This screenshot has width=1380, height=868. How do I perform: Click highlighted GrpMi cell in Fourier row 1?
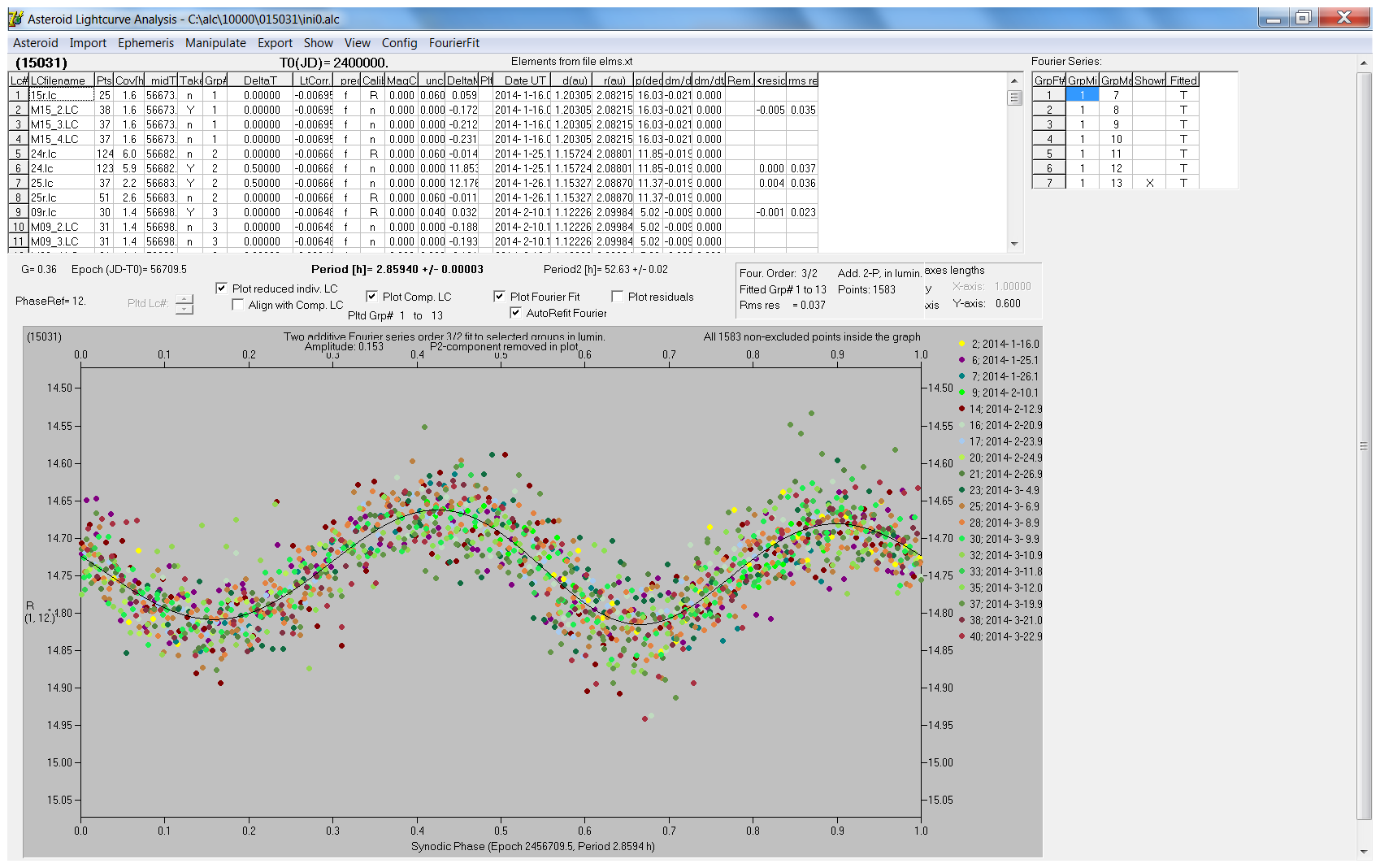coord(1082,95)
